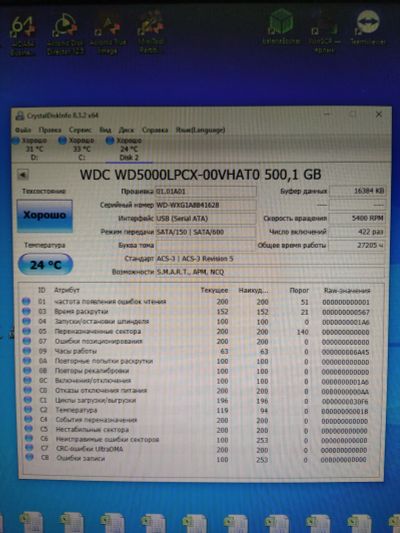This screenshot has width=400, height=533.
Task: Click raw value 000000006A45
Action: click(345, 352)
